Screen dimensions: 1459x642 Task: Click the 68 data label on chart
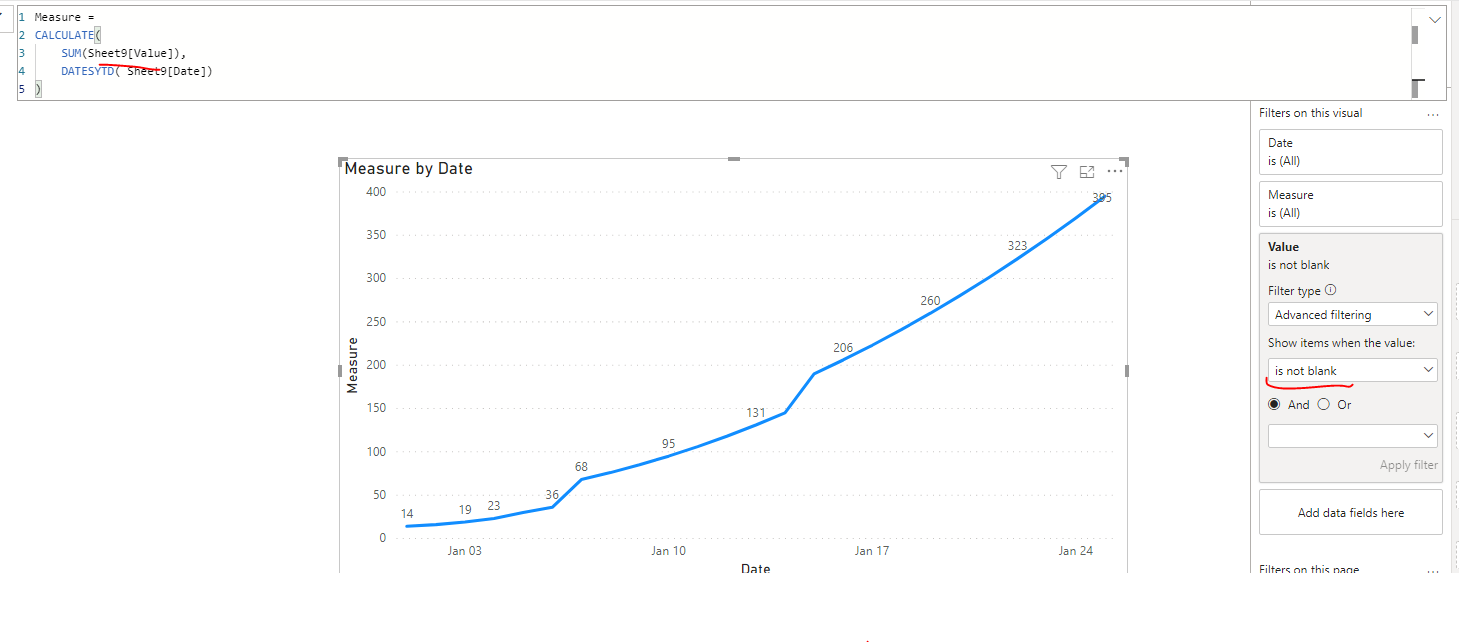pyautogui.click(x=581, y=467)
